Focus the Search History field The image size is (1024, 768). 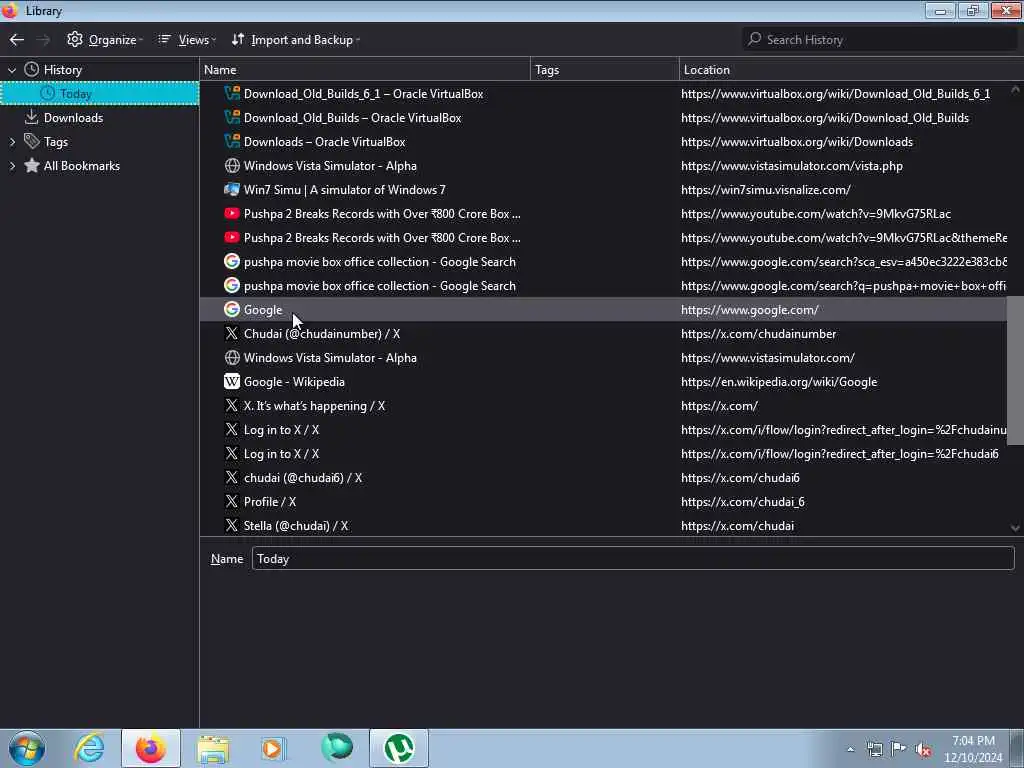(880, 40)
